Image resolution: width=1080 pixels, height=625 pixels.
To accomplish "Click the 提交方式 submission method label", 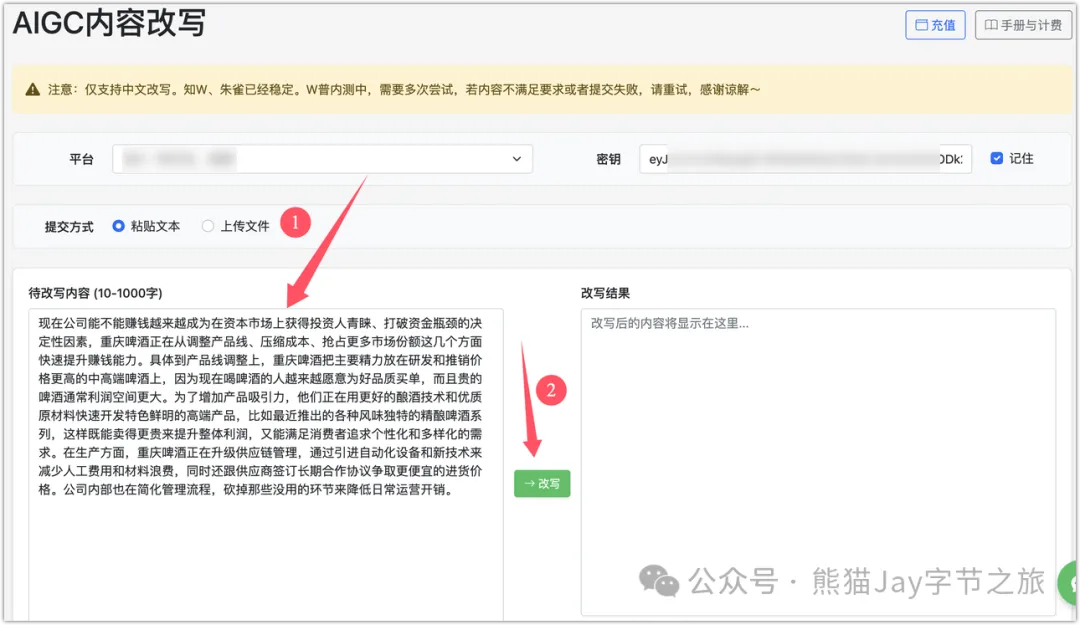I will pyautogui.click(x=69, y=227).
